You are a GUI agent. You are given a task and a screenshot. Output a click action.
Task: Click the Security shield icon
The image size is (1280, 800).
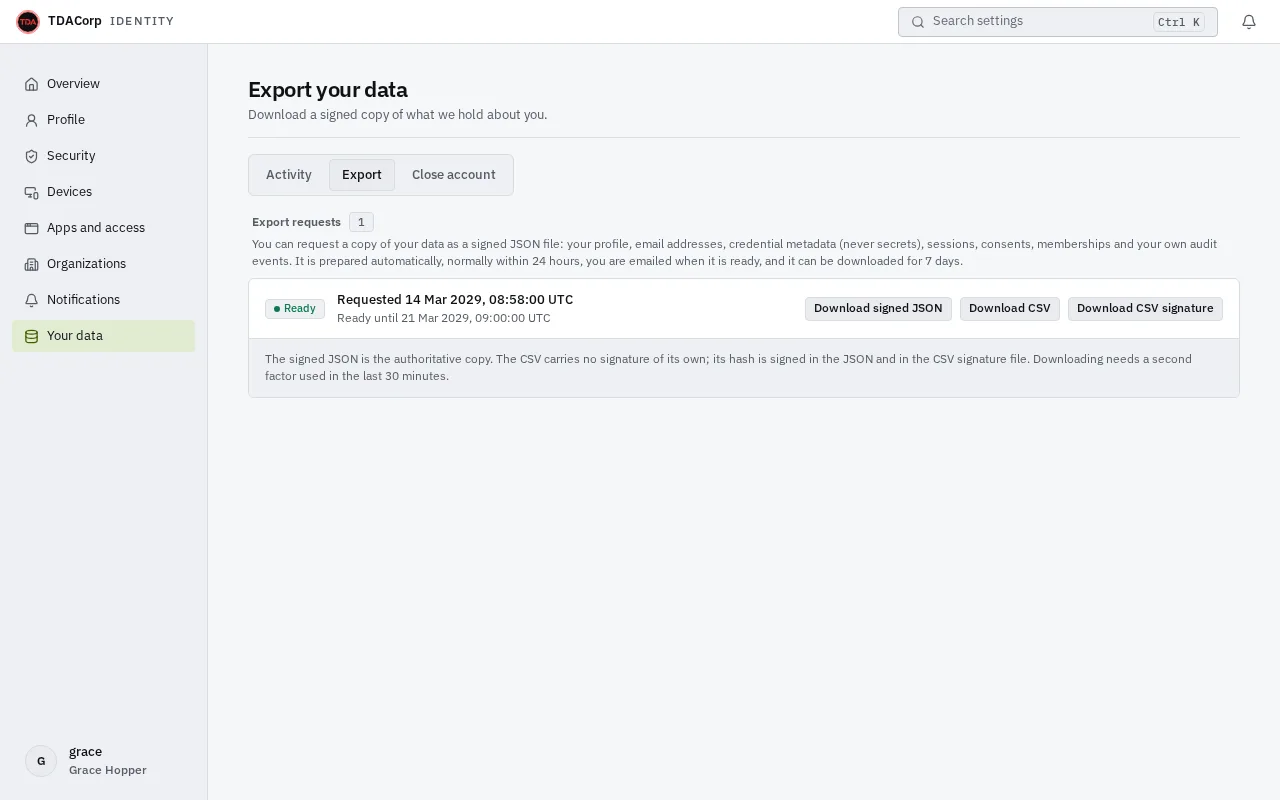pos(31,156)
